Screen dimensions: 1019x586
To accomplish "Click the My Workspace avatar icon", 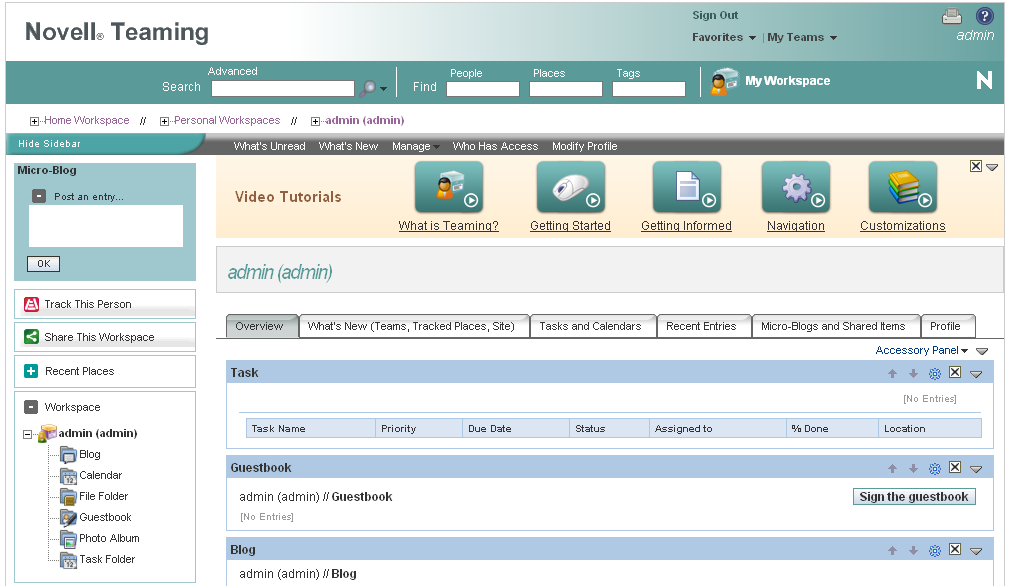I will coord(722,80).
